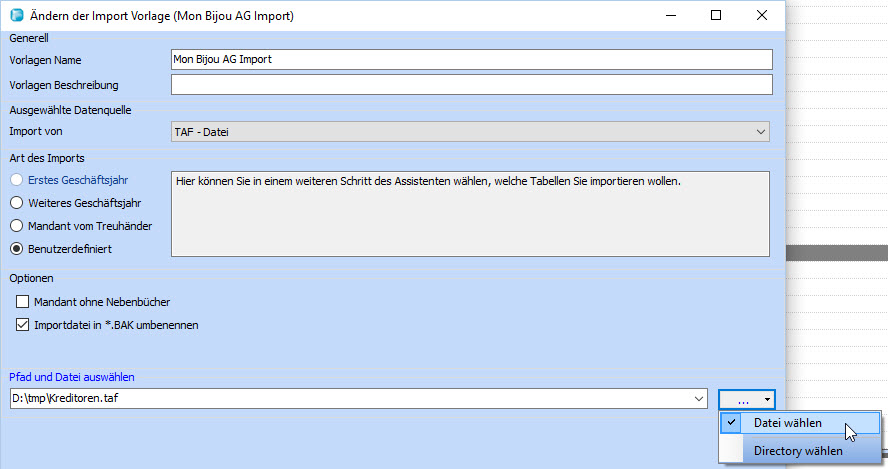Click the browse split button with ellipsis

[742, 399]
